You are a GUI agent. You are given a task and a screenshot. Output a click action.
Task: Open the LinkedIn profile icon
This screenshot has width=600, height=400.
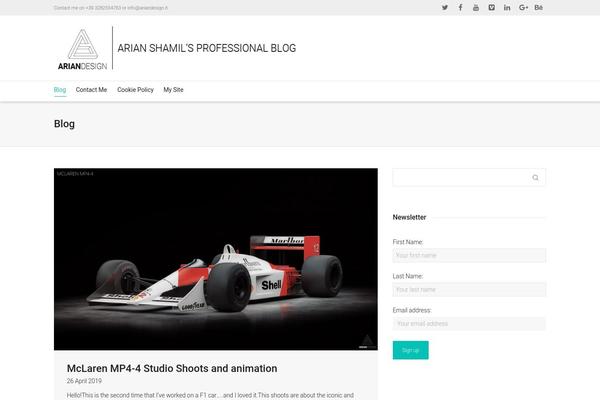coord(507,7)
